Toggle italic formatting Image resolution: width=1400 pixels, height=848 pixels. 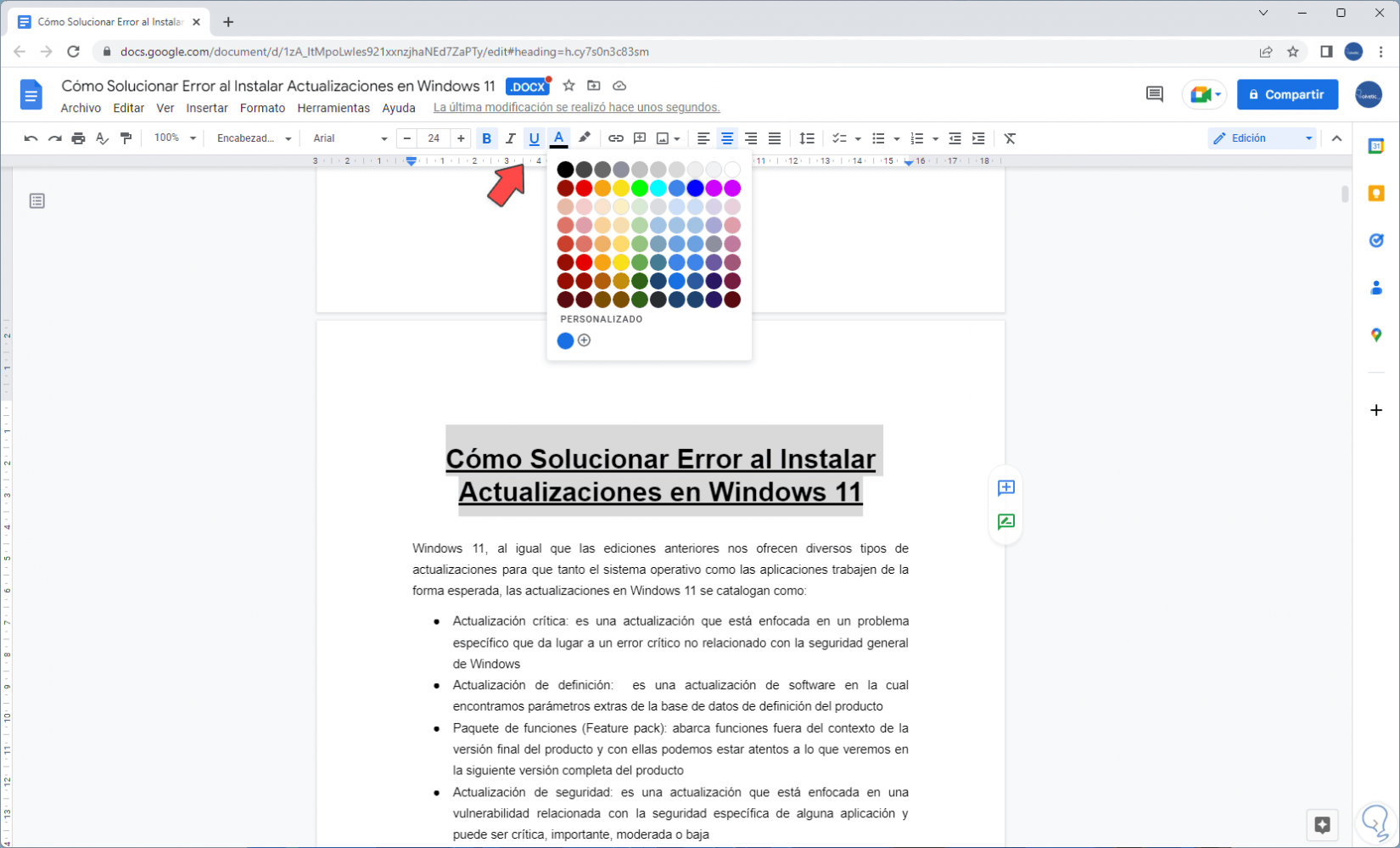tap(510, 138)
